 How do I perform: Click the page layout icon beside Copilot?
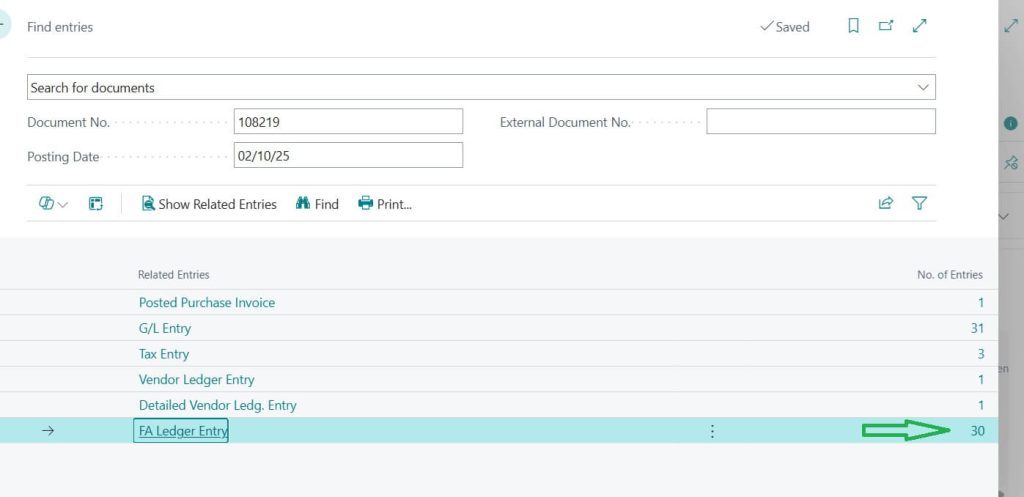(x=96, y=204)
